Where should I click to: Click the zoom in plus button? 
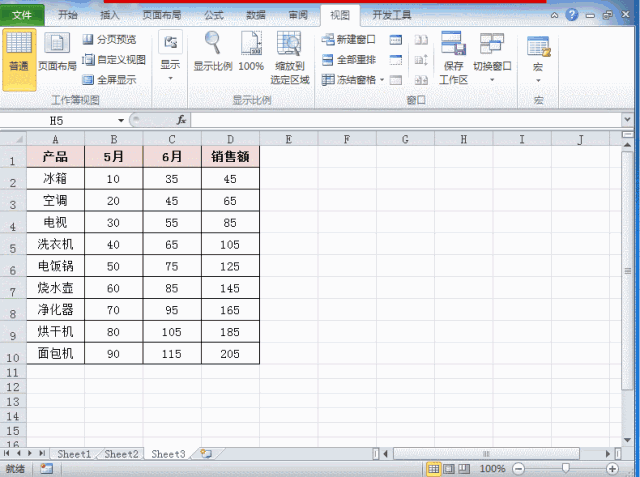pyautogui.click(x=612, y=469)
